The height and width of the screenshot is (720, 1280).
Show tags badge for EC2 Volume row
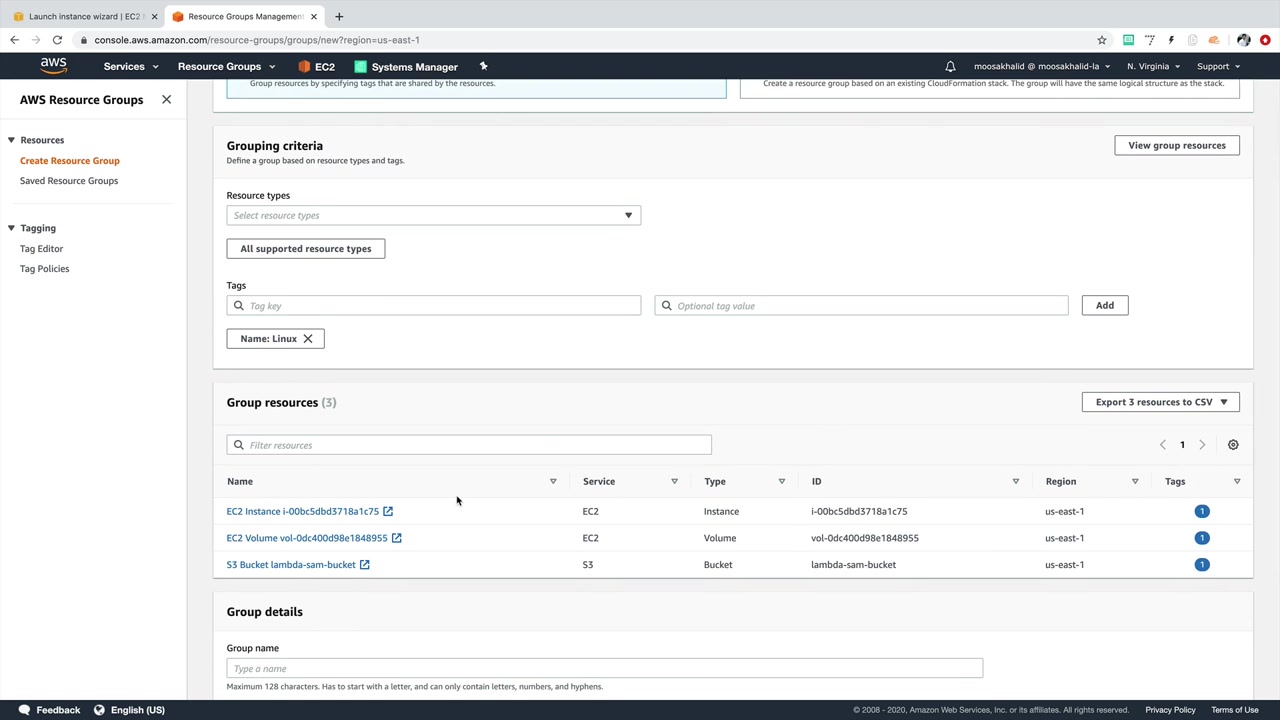1202,538
